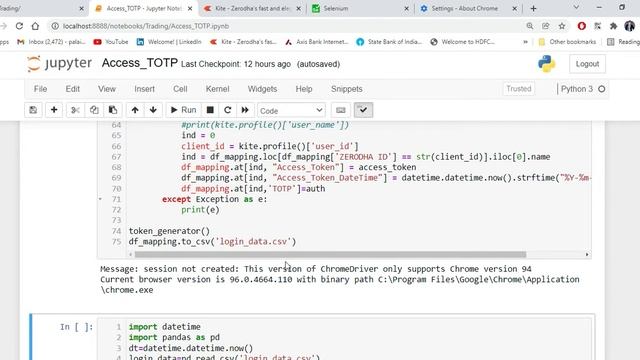Restart kernel and run all fast-forward icon
The width and height of the screenshot is (640, 360).
click(x=245, y=110)
